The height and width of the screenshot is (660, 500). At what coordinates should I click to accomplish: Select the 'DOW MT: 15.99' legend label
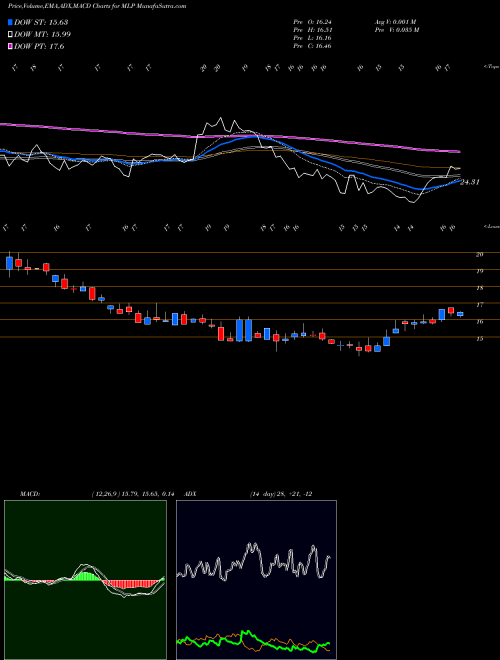pyautogui.click(x=42, y=35)
